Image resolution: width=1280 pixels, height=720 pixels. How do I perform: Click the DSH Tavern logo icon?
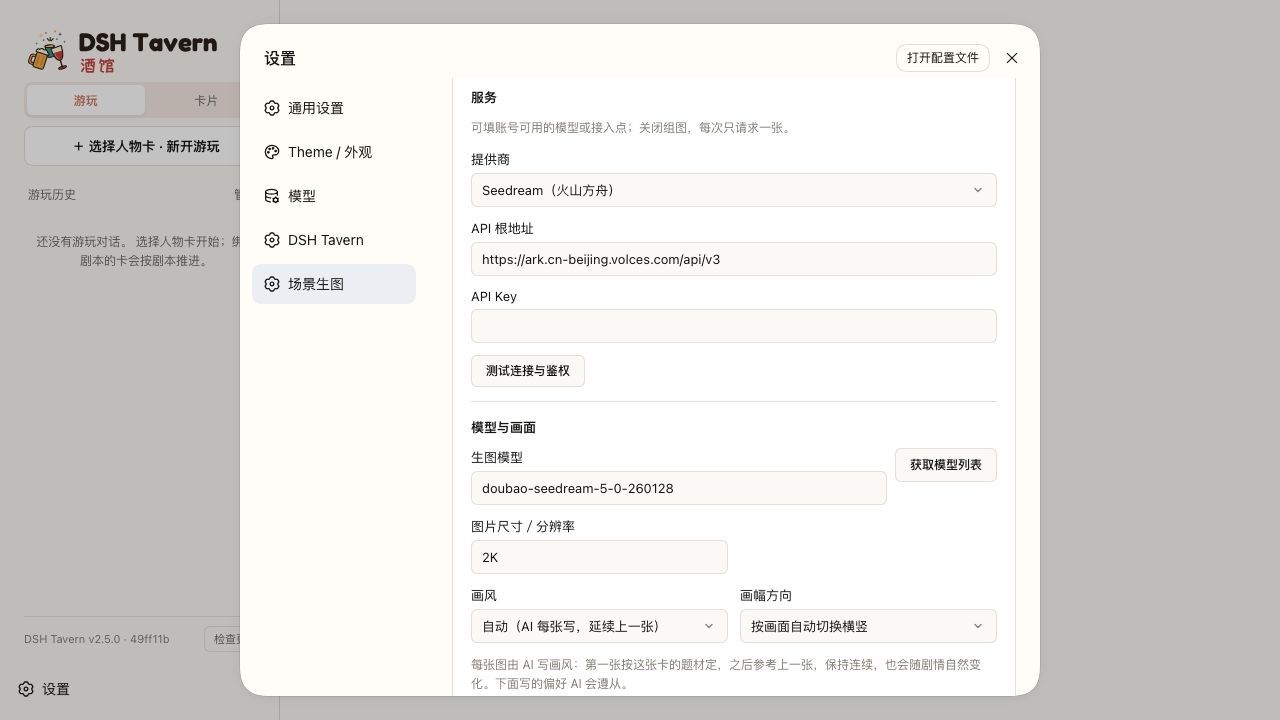pos(47,51)
